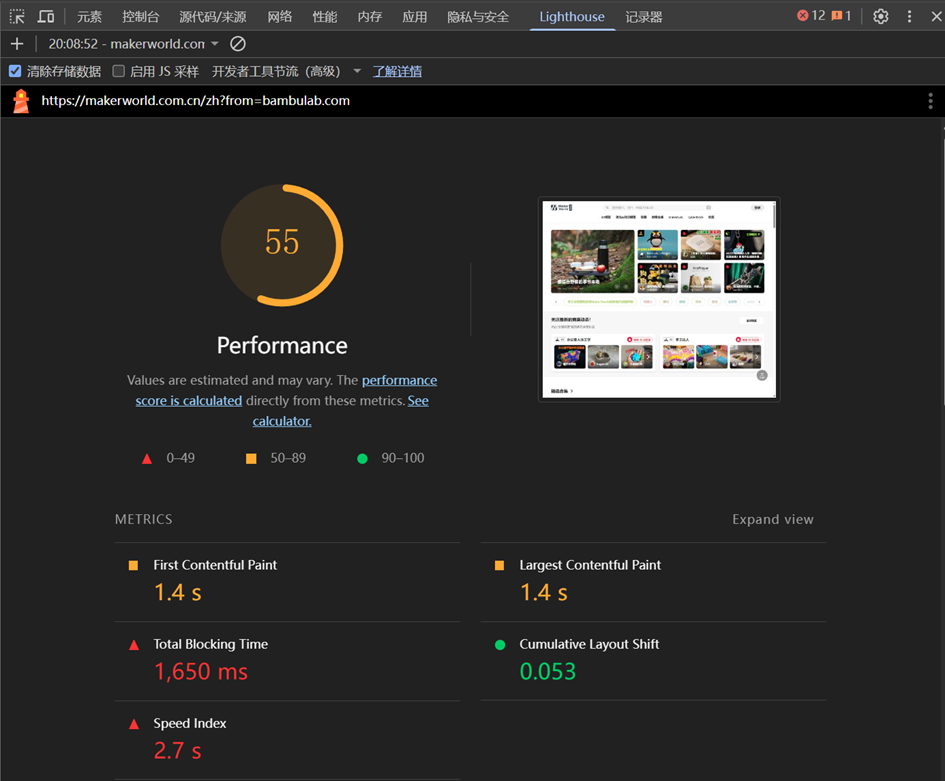945x781 pixels.
Task: Switch to the 性能 tab
Action: 325,17
